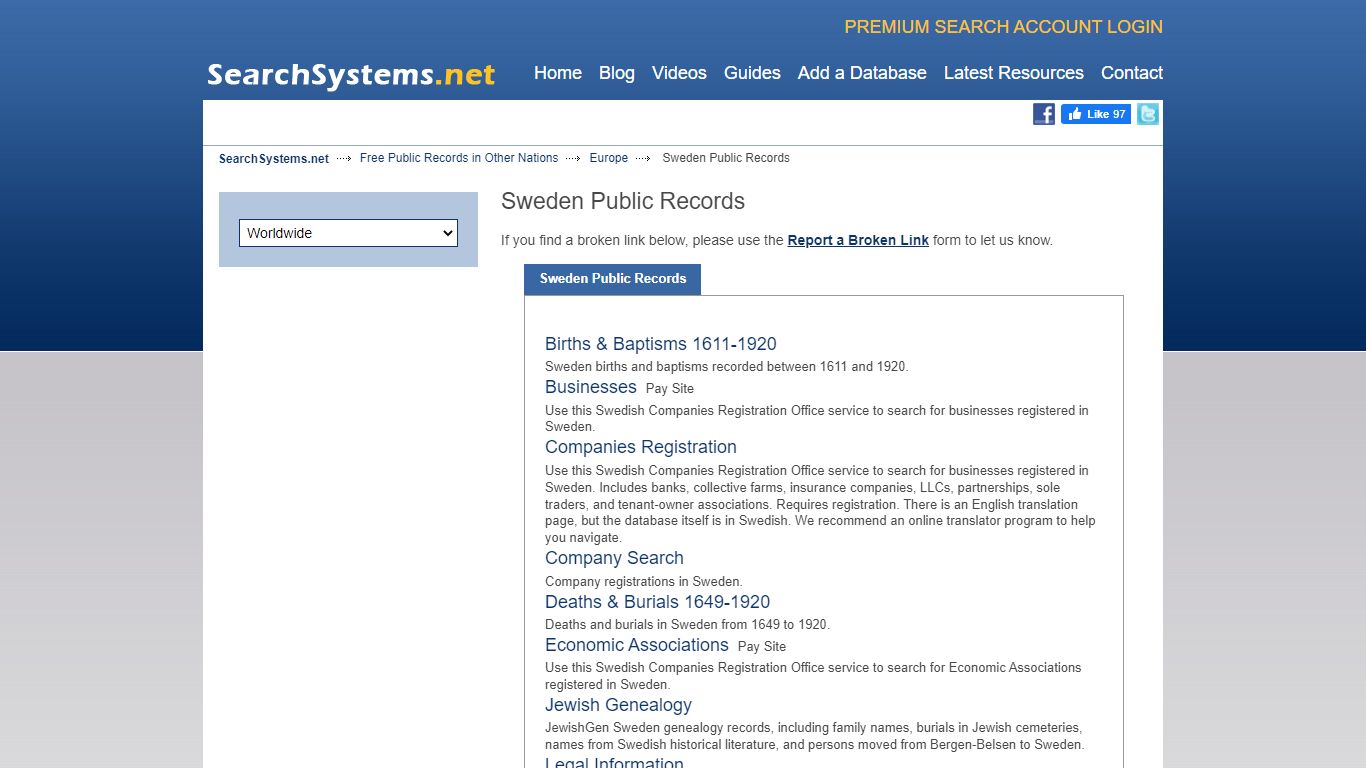This screenshot has height=768, width=1366.
Task: Click 'Deaths and burials in Sweden' description
Action: pos(688,624)
